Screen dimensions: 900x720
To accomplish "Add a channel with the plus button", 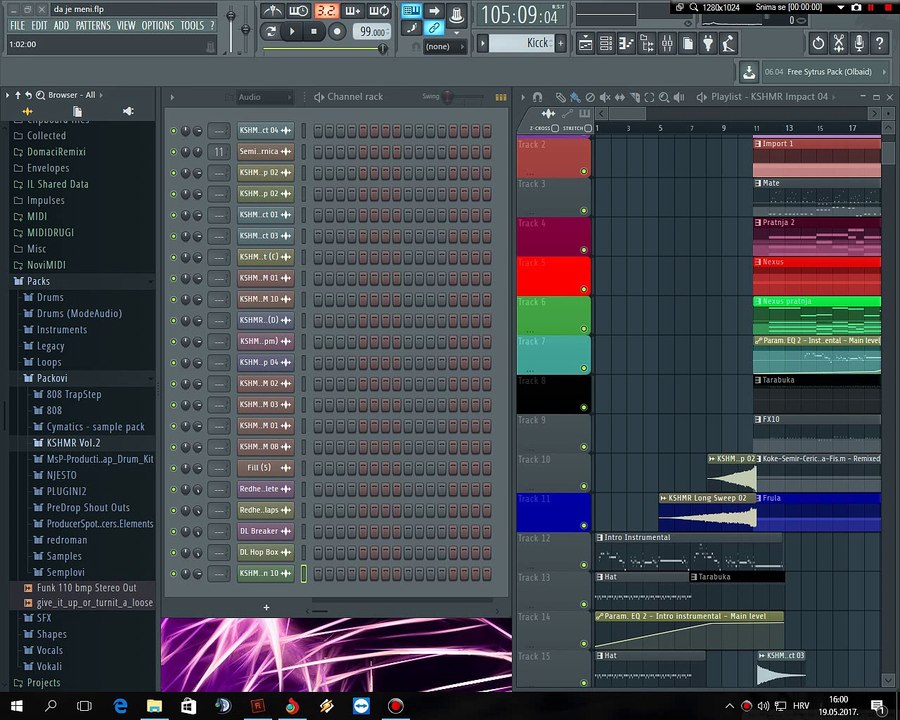I will coord(266,607).
